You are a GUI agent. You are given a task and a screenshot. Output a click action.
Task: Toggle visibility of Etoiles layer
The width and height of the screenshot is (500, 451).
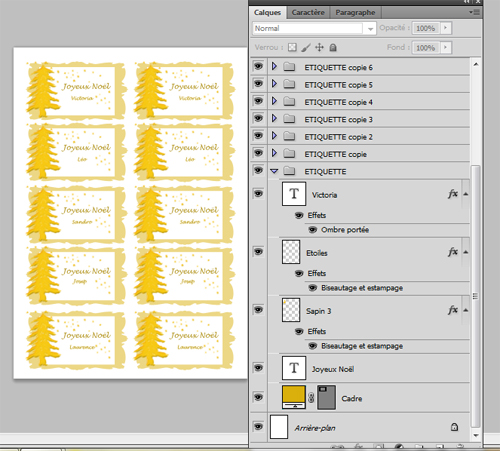click(258, 251)
